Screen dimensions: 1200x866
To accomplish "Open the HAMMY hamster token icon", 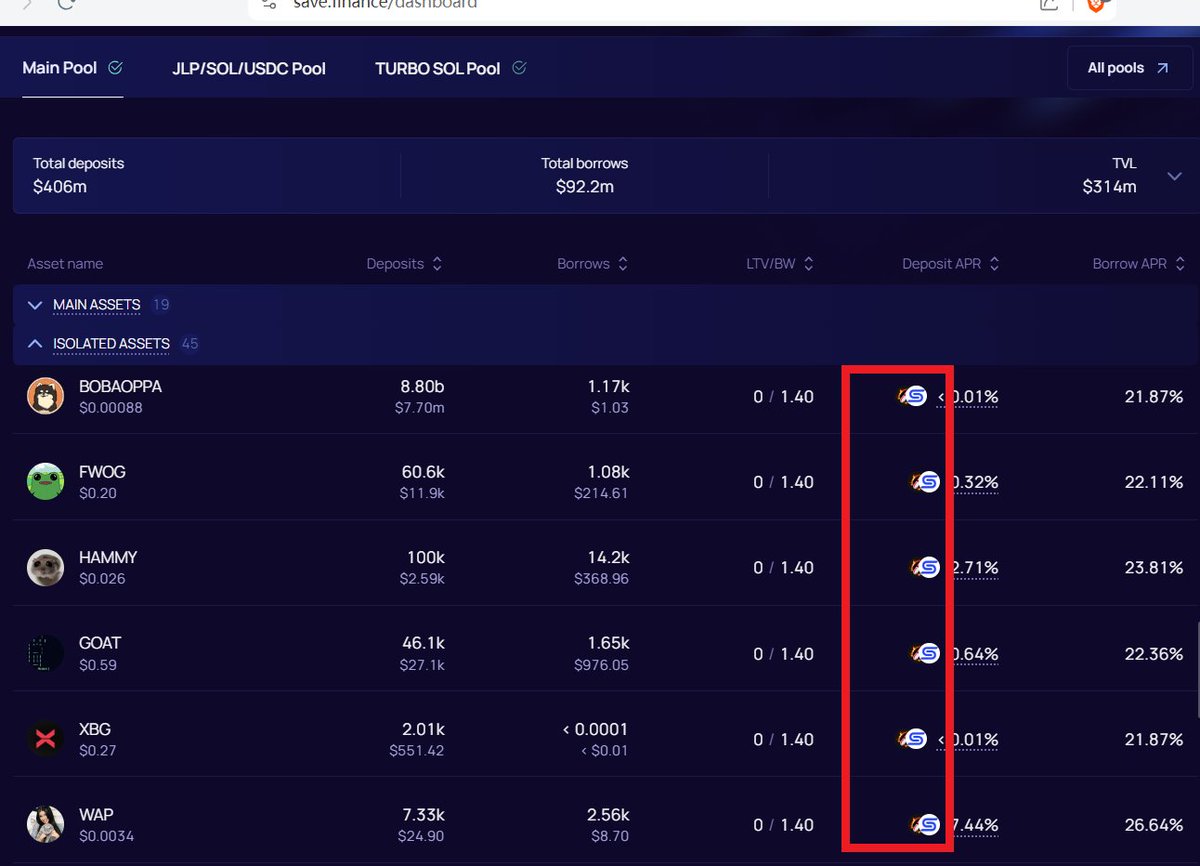I will point(46,568).
